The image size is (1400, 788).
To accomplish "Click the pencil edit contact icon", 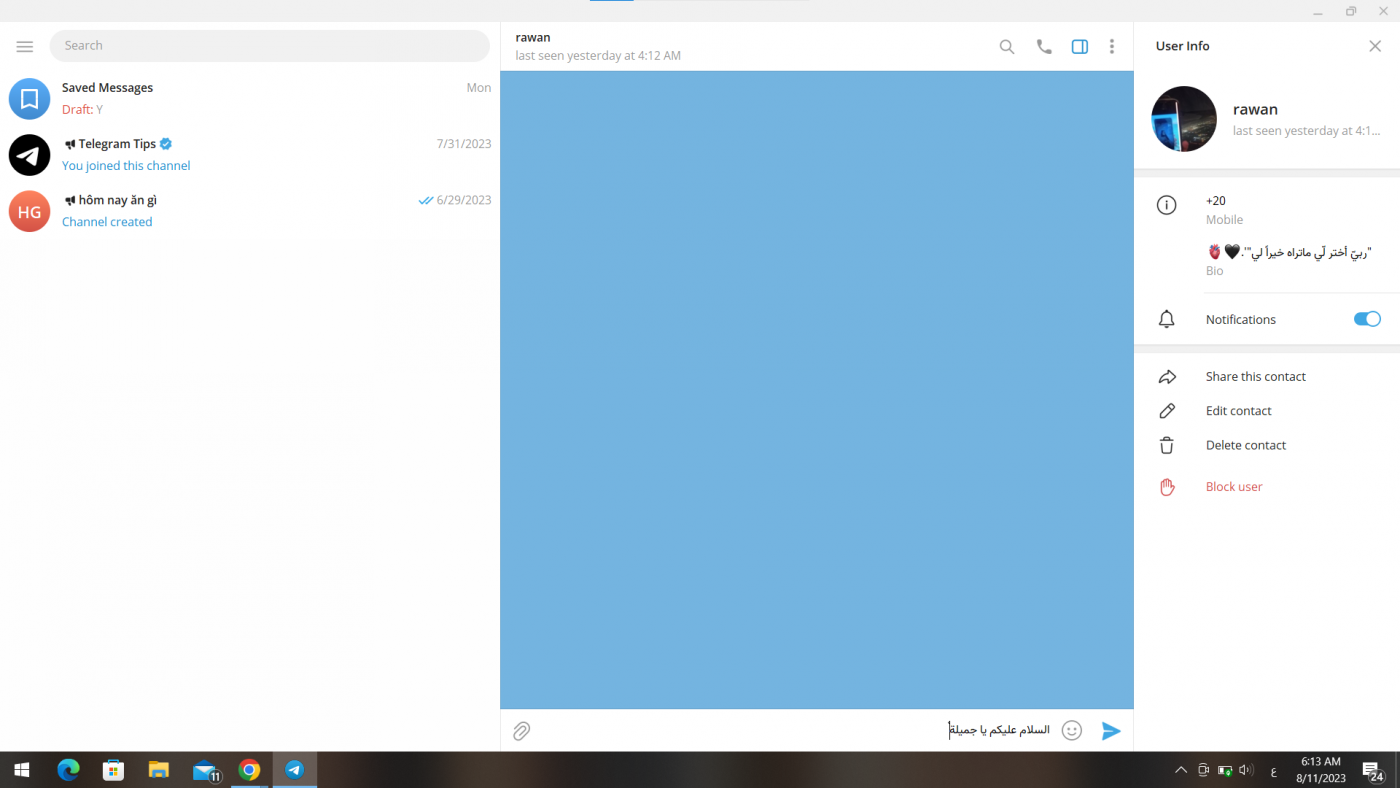I will 1166,411.
